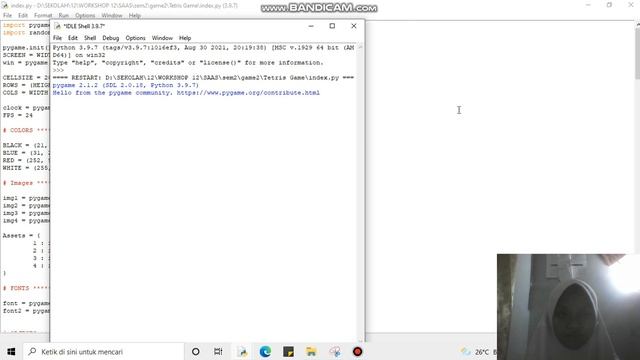This screenshot has height=360, width=640.
Task: Open Run menu in index.py editor
Action: 64,16
